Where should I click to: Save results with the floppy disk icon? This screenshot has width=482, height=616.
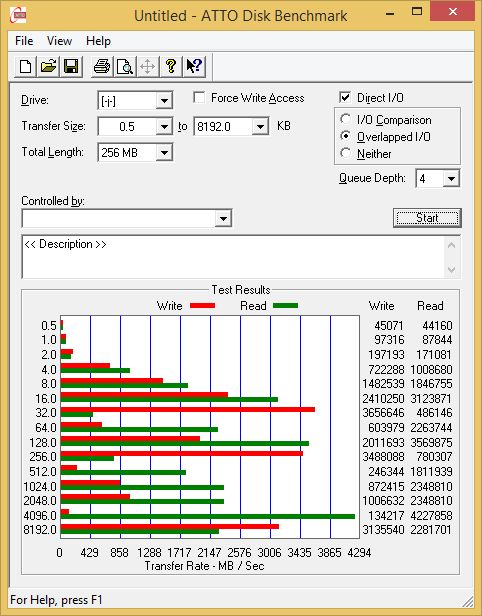(x=71, y=66)
